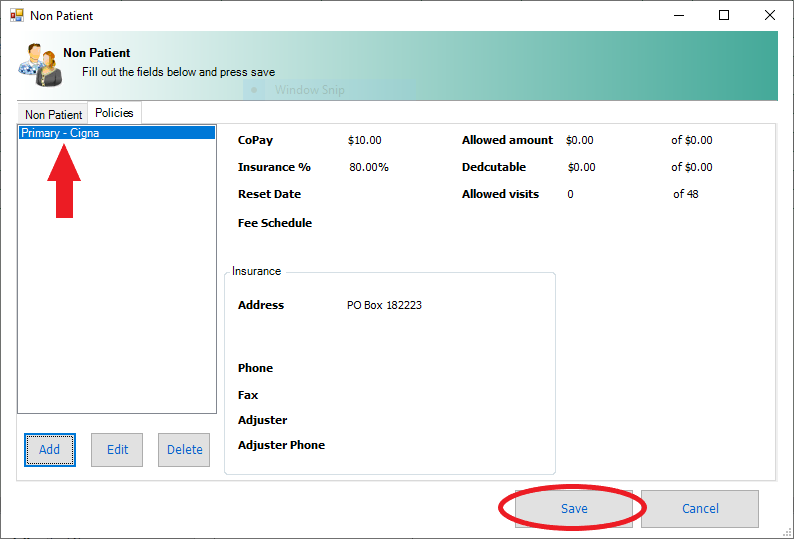Screen dimensions: 794x539
Task: Click the Allowed visits 'of 48' value
Action: pyautogui.click(x=686, y=194)
